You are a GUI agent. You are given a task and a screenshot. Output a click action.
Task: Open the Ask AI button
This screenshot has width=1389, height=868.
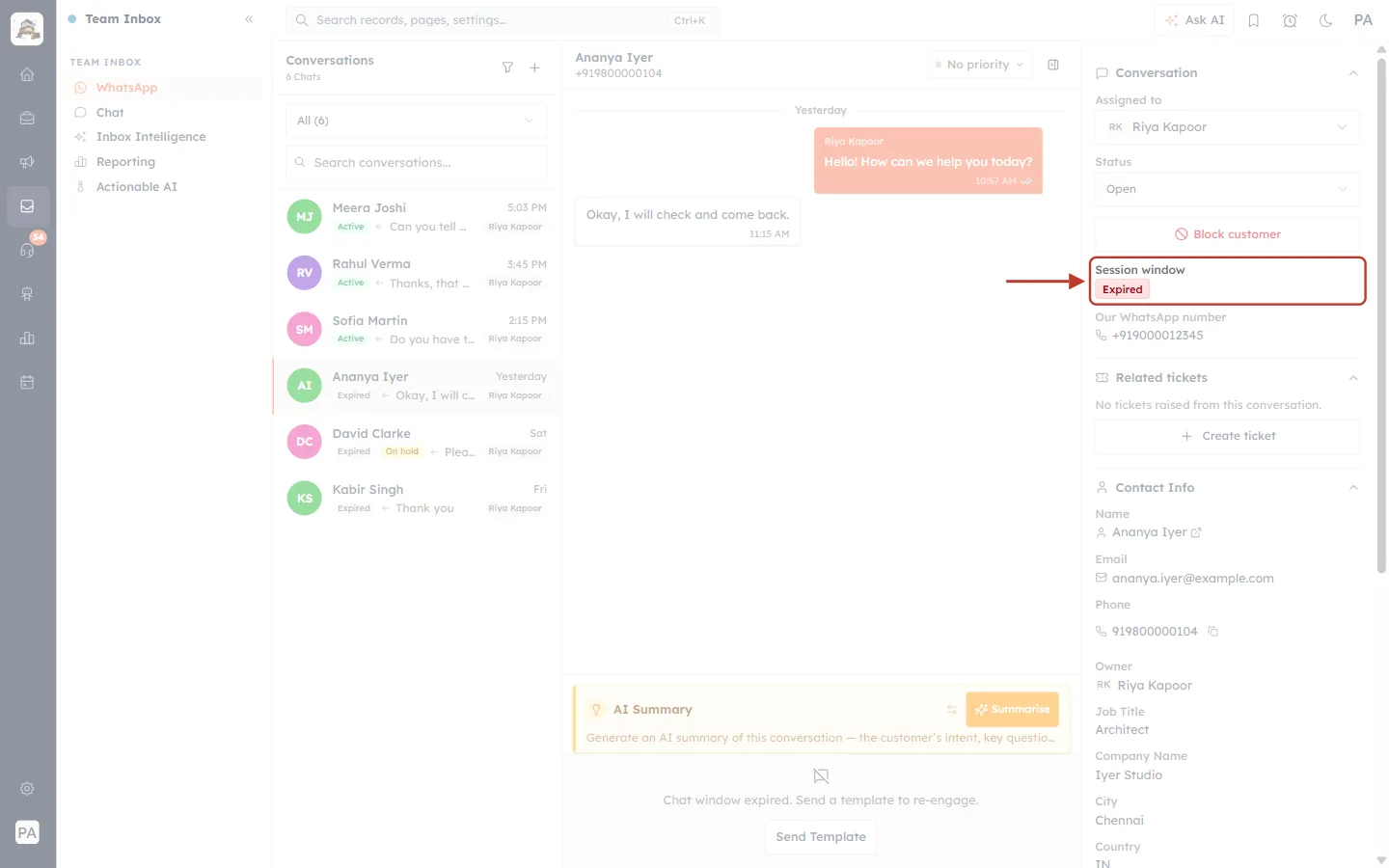pyautogui.click(x=1194, y=20)
